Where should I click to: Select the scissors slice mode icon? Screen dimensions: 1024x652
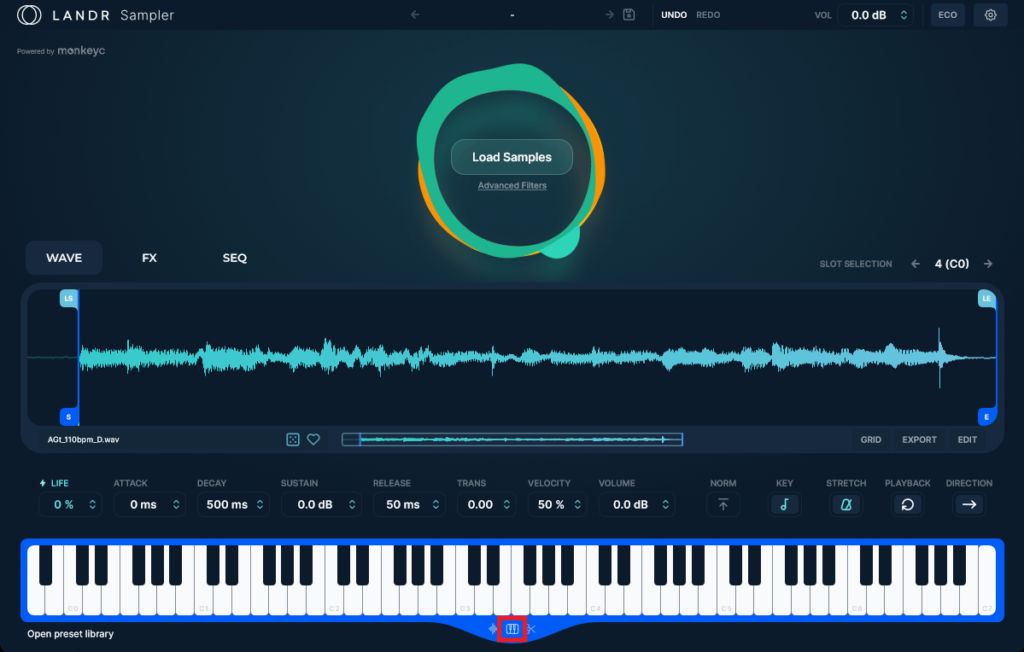pos(531,629)
